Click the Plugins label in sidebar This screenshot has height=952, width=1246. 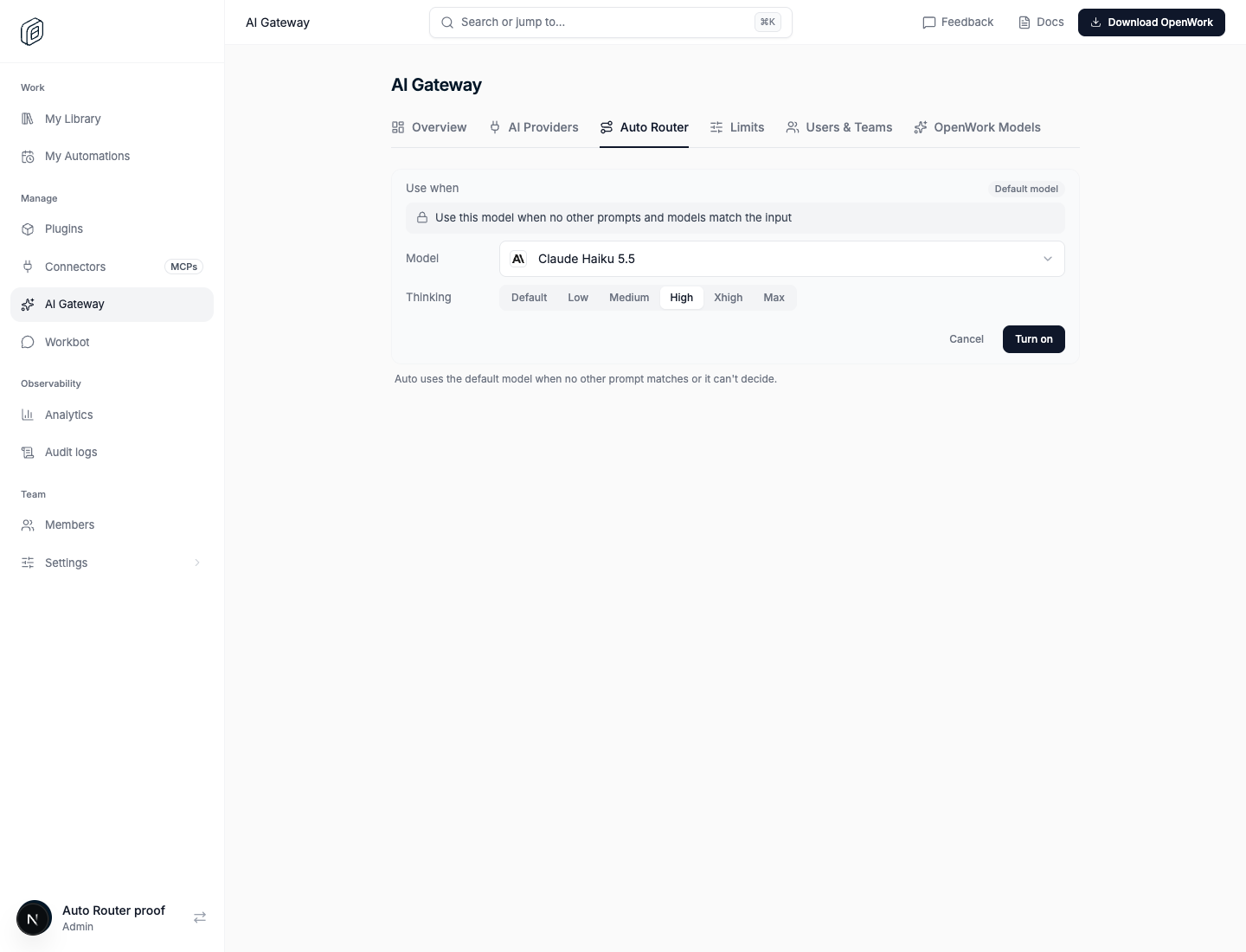click(x=64, y=229)
